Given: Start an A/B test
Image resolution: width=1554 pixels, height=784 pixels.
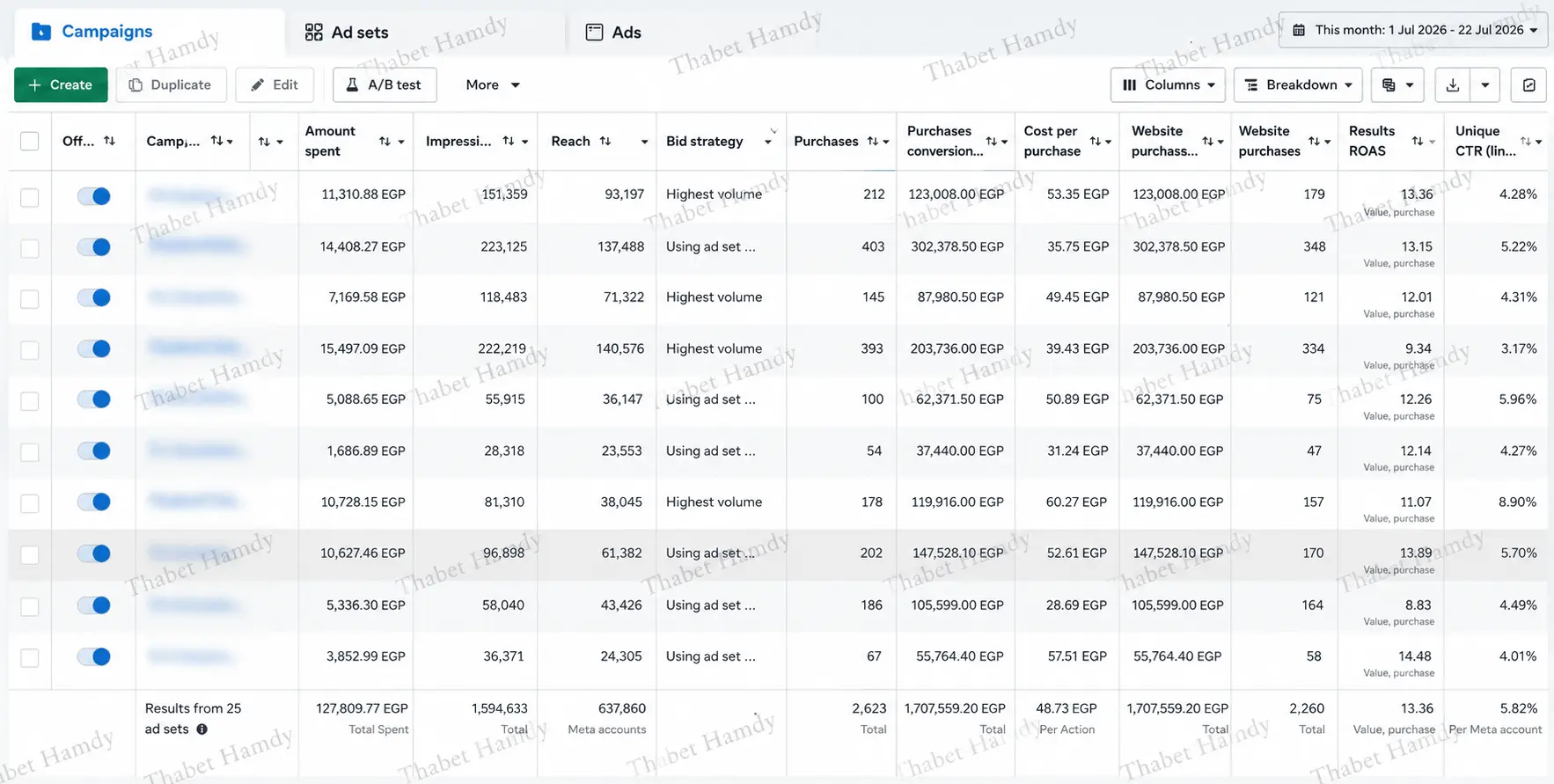Looking at the screenshot, I should click(385, 85).
